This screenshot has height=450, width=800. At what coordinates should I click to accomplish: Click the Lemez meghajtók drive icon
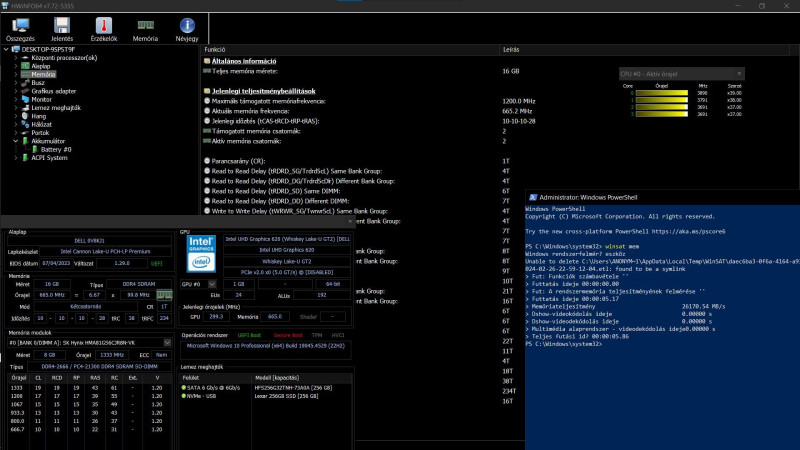pyautogui.click(x=25, y=108)
